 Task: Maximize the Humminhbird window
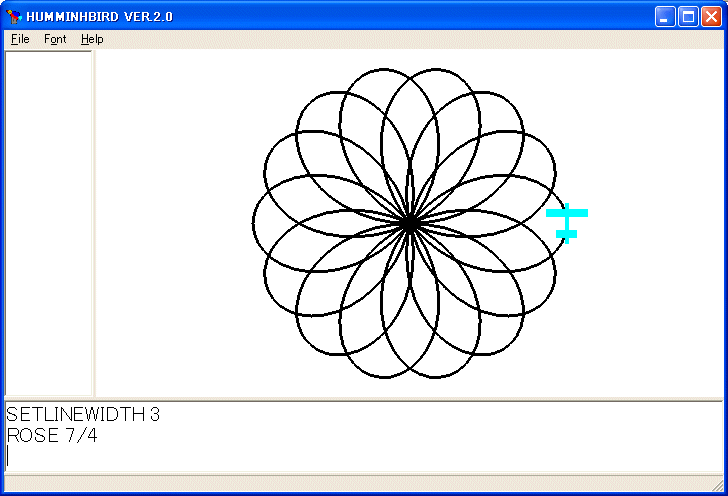[688, 17]
